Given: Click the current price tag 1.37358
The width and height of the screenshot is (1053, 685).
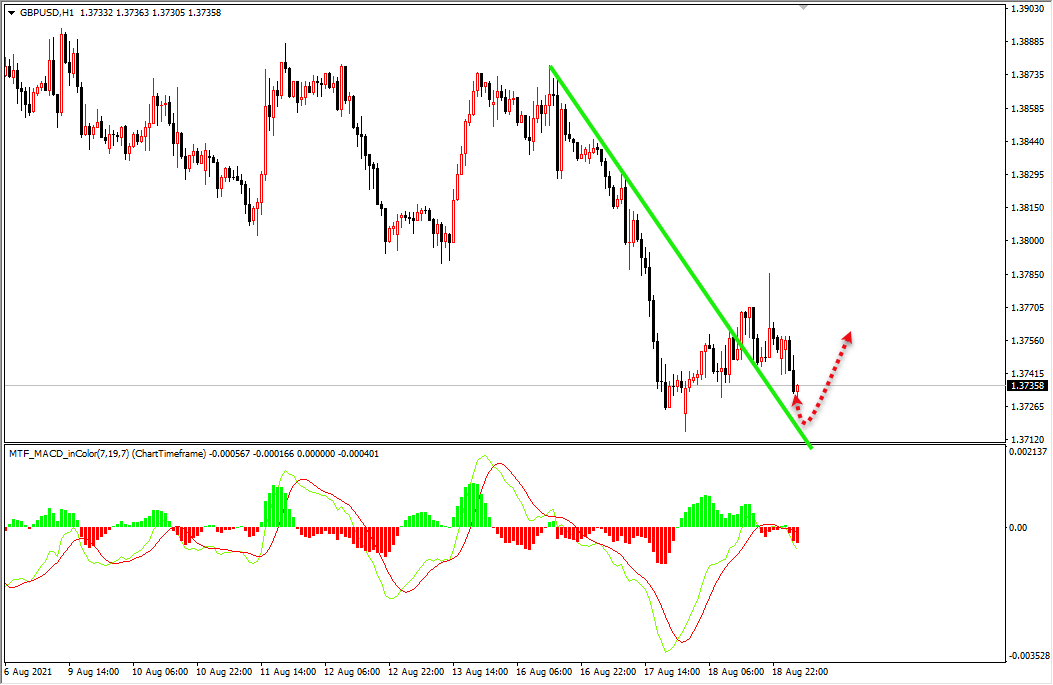Looking at the screenshot, I should [1027, 385].
